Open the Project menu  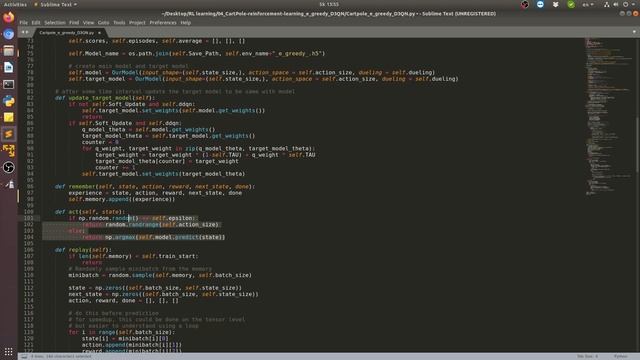[137, 23]
